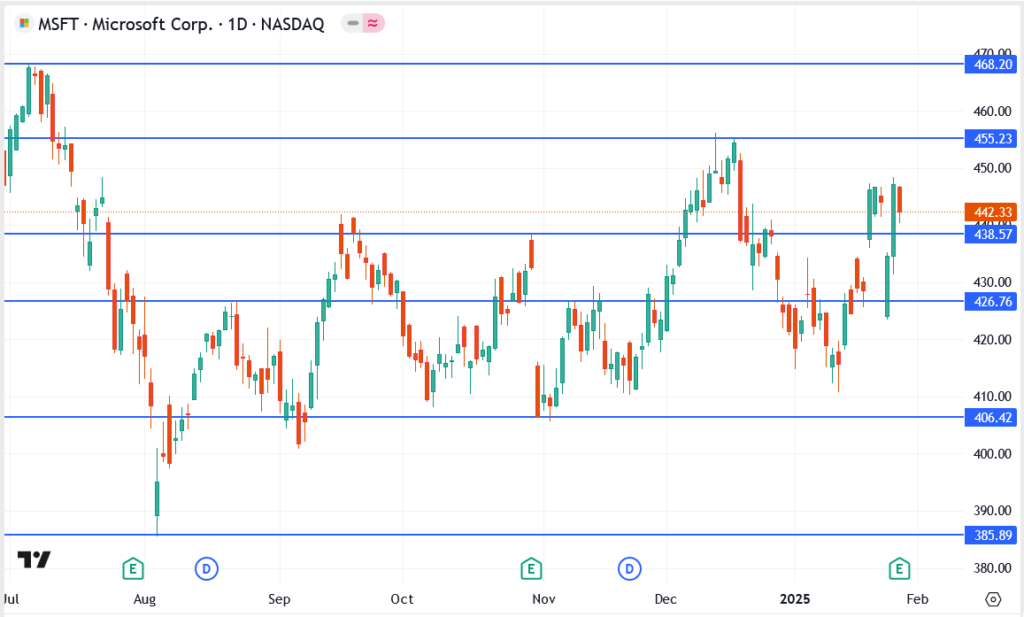
Task: Click the dividend D marker before Sep
Action: 206,569
